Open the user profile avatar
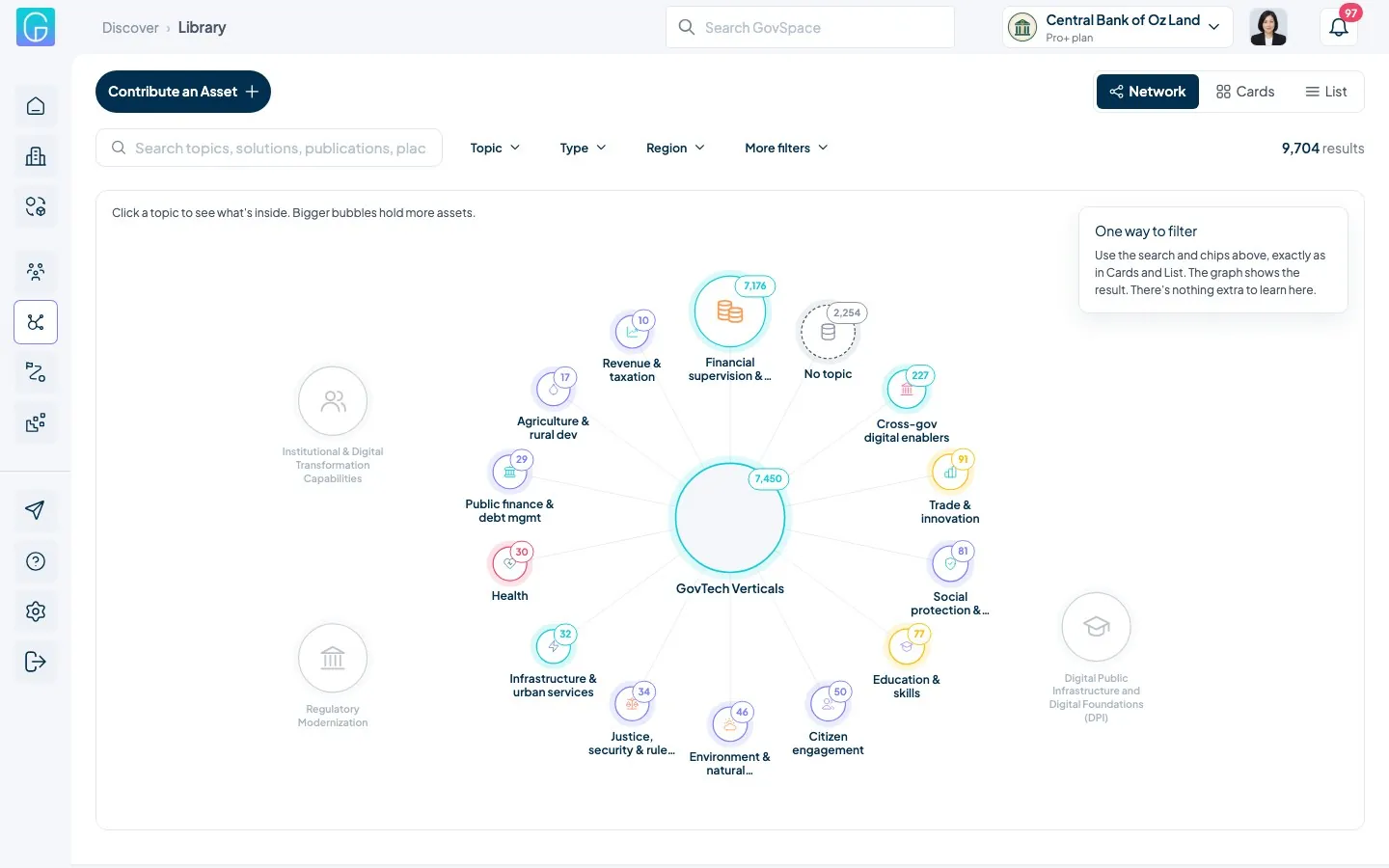The height and width of the screenshot is (868, 1389). coord(1268,27)
